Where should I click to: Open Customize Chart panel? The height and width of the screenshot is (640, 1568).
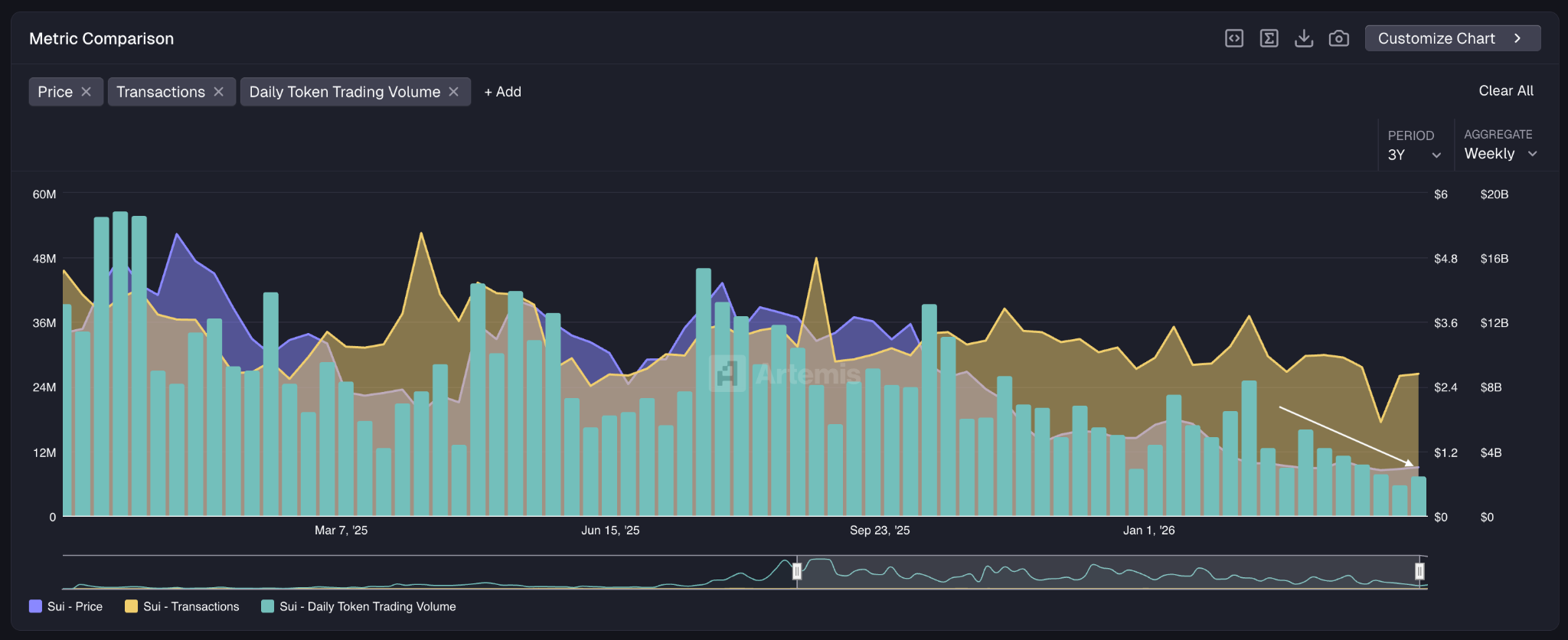tap(1452, 38)
